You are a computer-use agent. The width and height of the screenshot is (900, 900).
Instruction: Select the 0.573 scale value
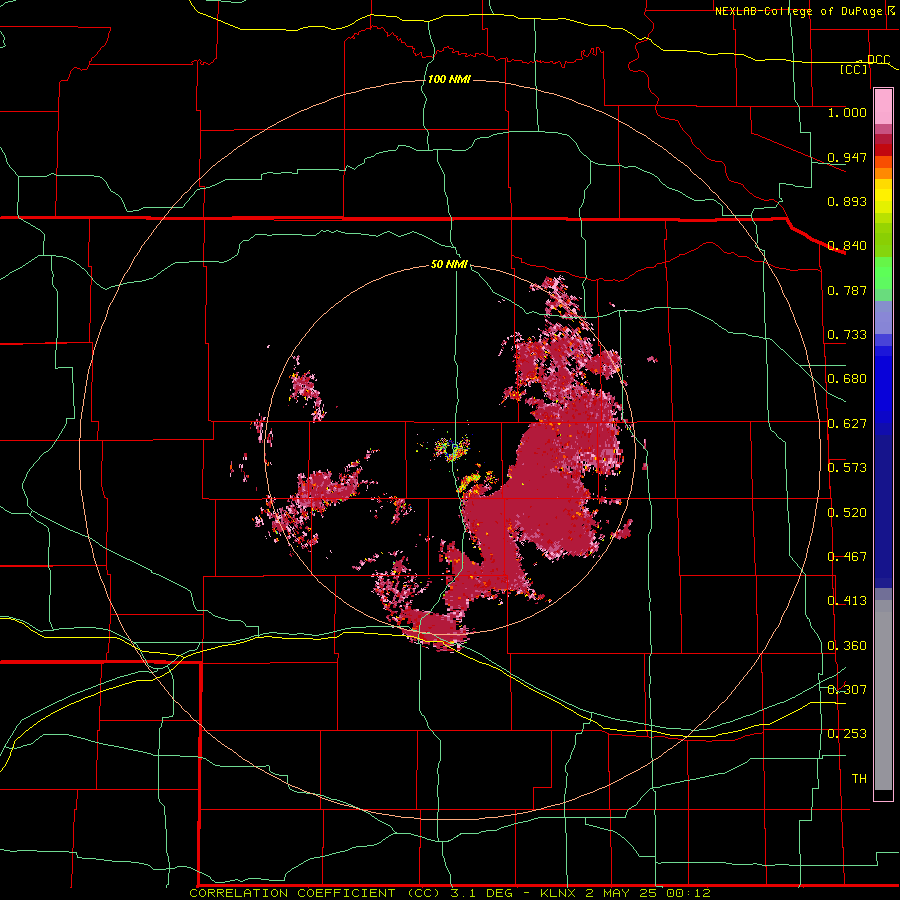[847, 468]
